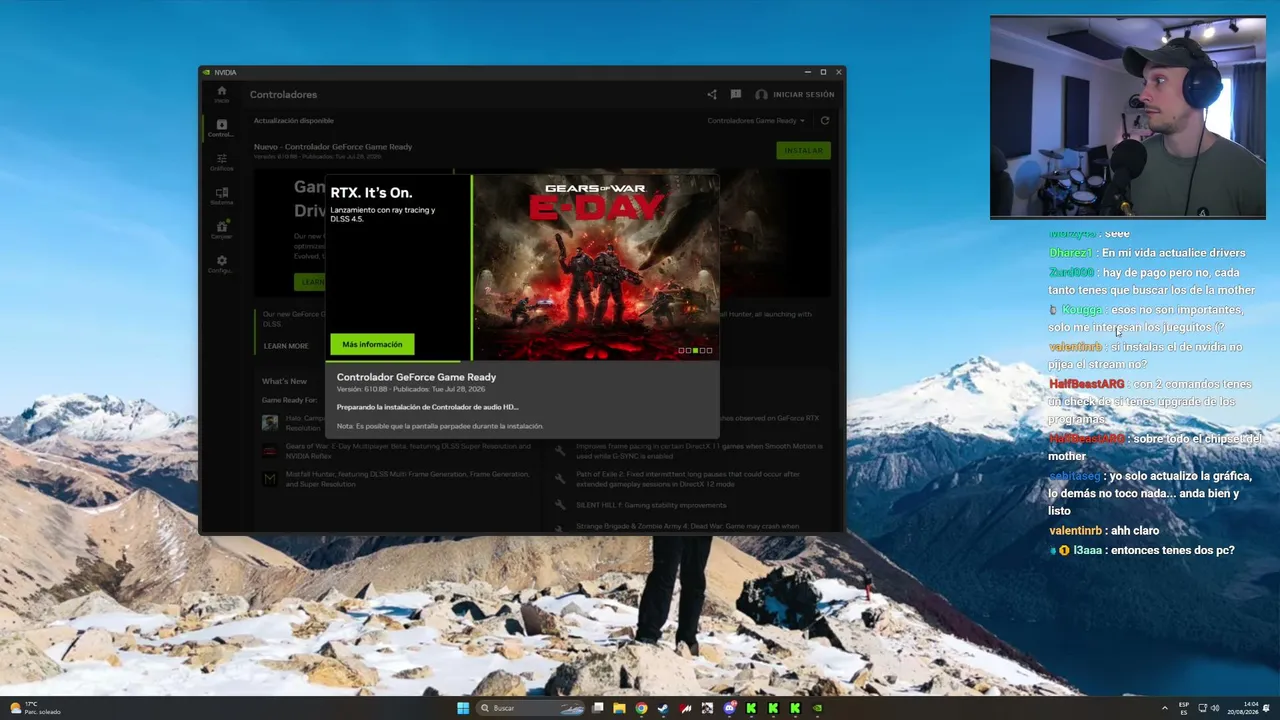Open the notification bell in system tray
The image size is (1280, 720).
1268,708
